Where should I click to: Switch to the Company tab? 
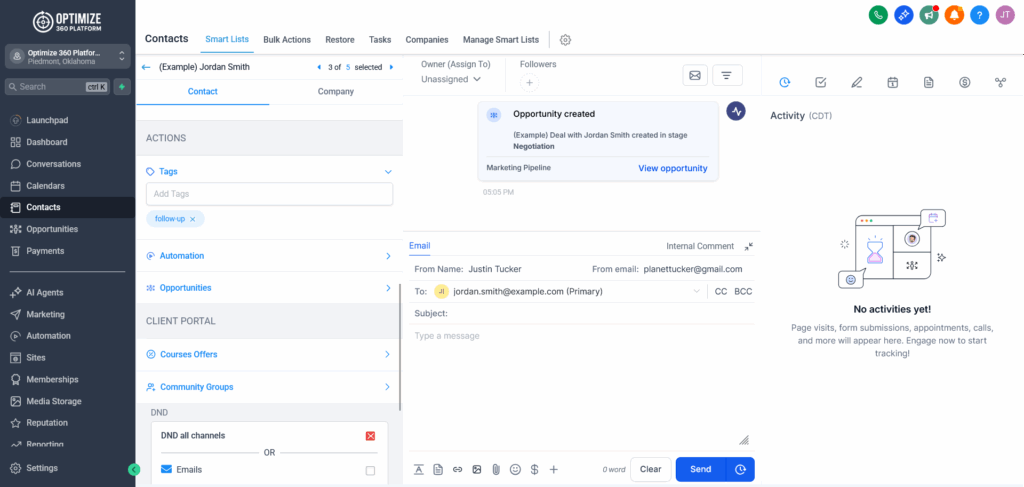coord(336,91)
